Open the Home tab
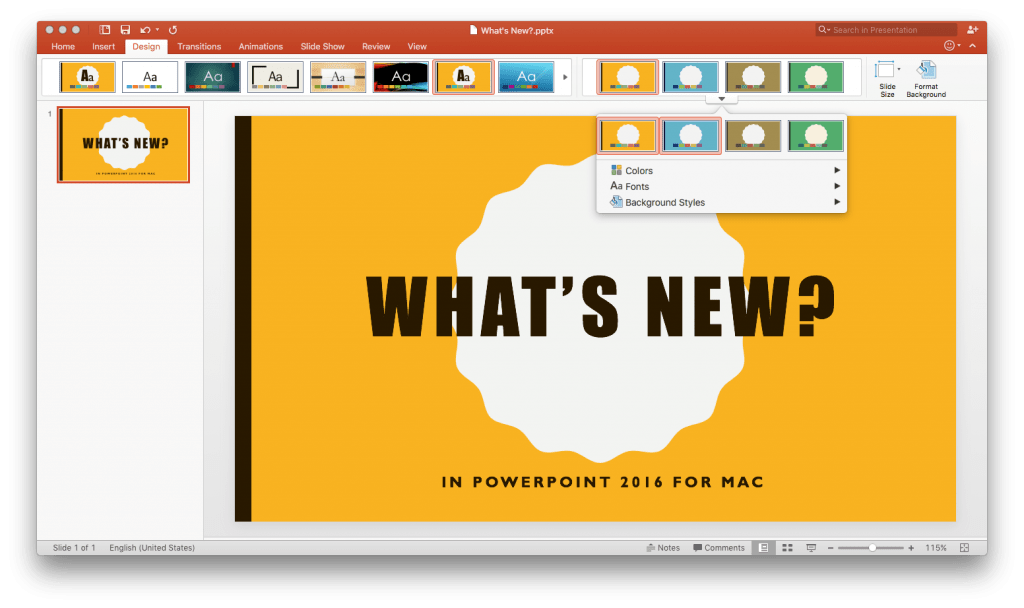This screenshot has width=1024, height=608. [63, 46]
